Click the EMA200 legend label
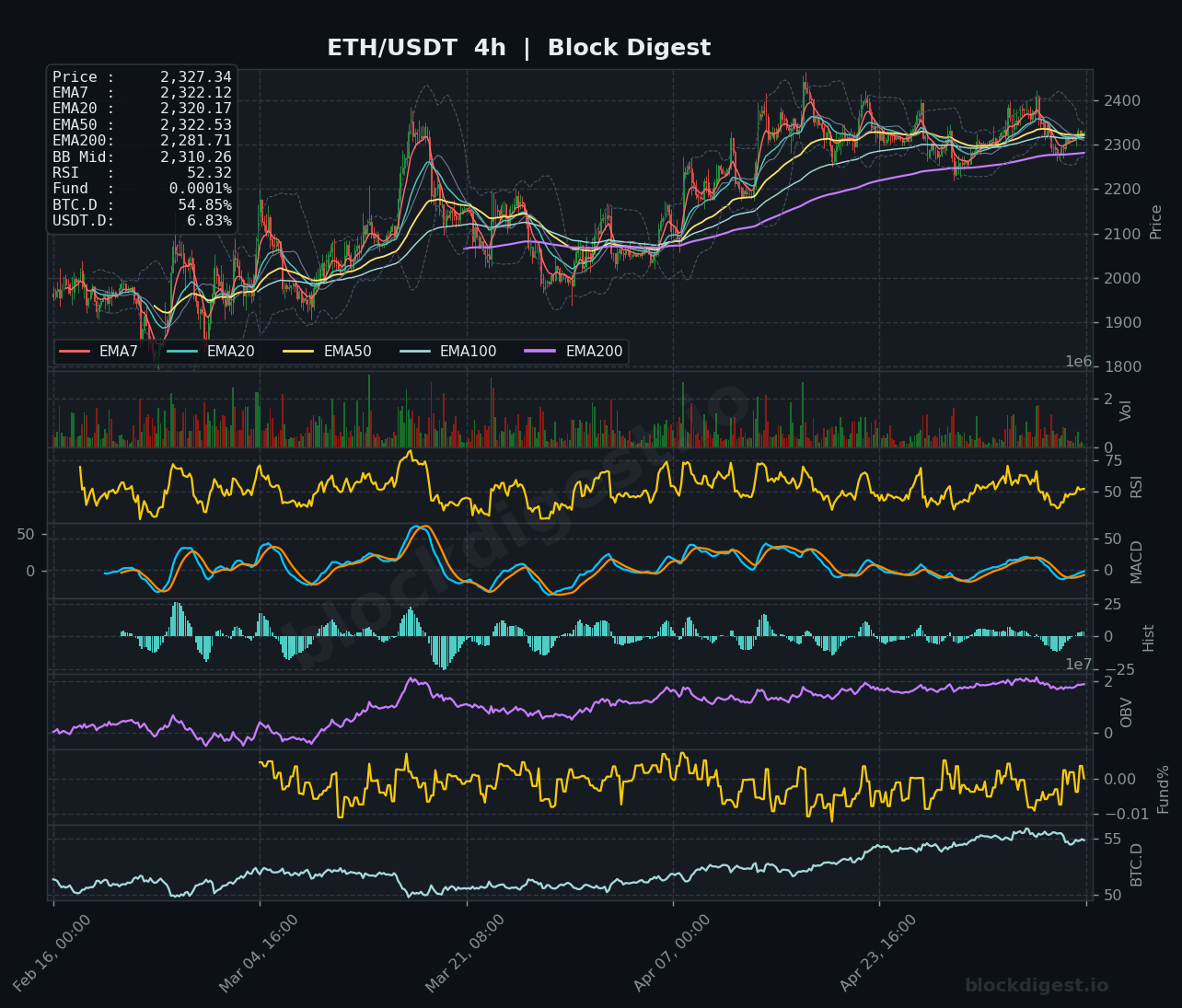 pyautogui.click(x=595, y=352)
